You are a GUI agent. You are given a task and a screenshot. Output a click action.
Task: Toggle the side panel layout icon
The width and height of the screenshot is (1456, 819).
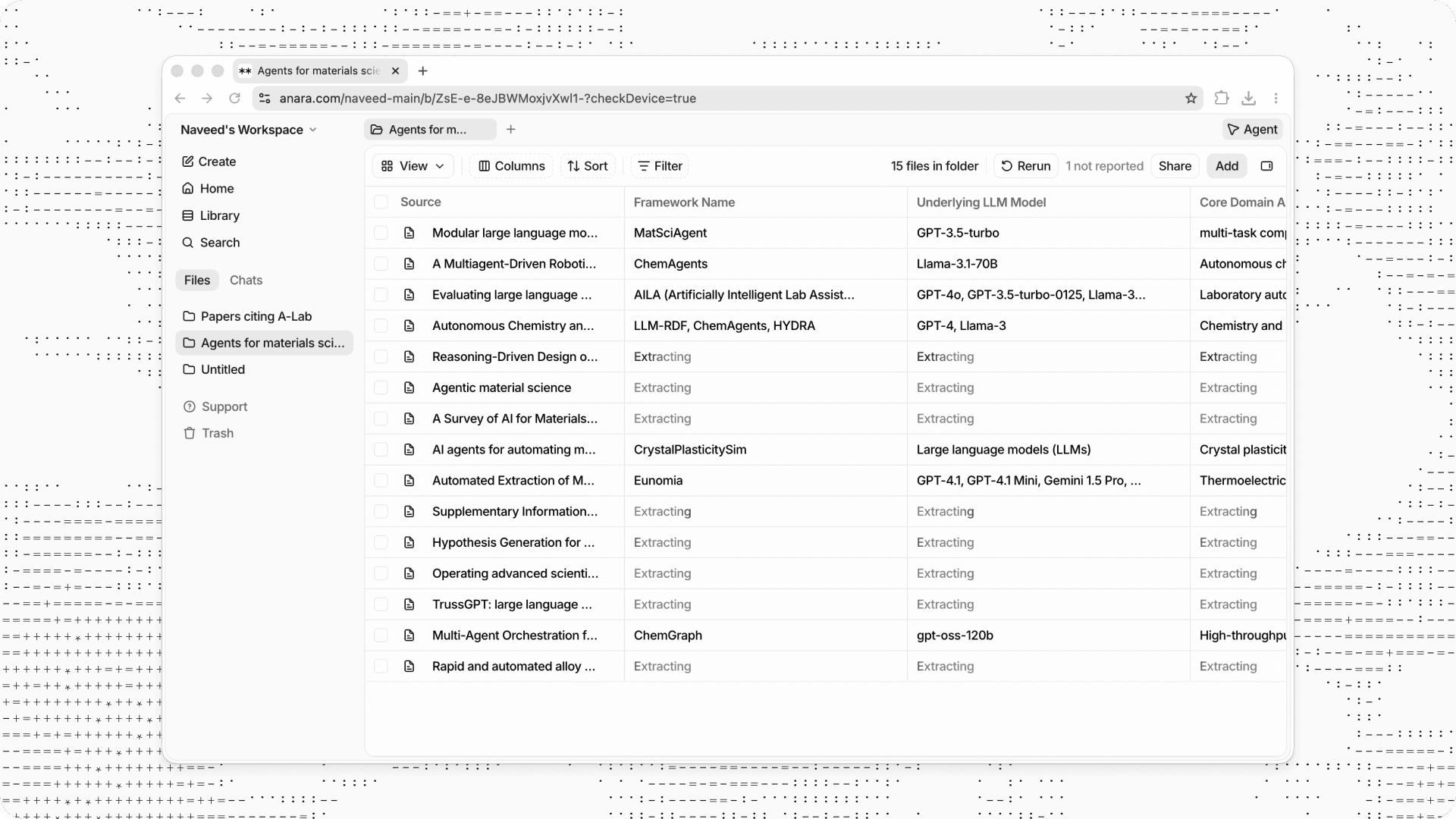[x=1266, y=166]
